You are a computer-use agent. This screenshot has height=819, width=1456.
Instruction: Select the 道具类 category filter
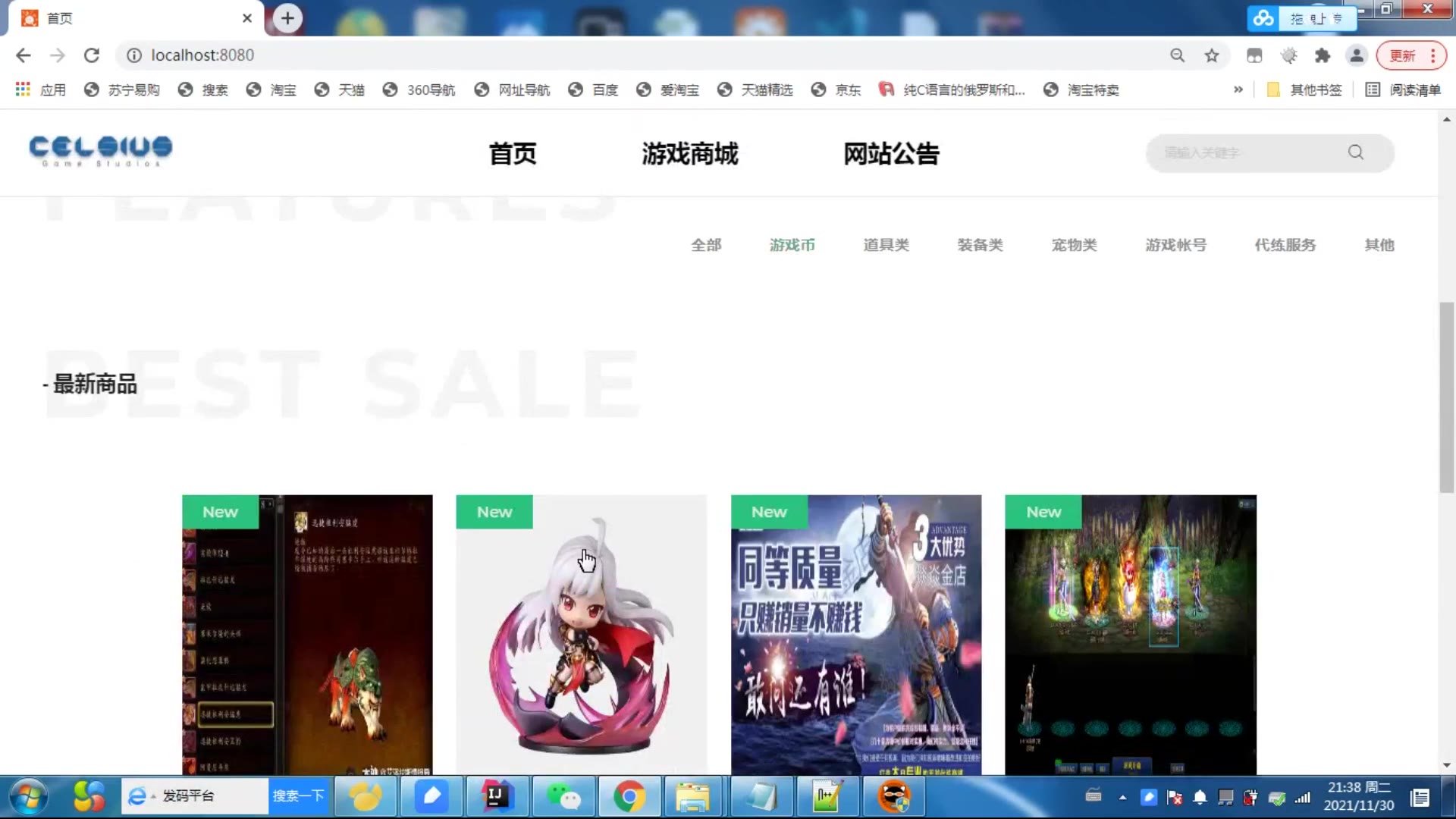point(886,245)
